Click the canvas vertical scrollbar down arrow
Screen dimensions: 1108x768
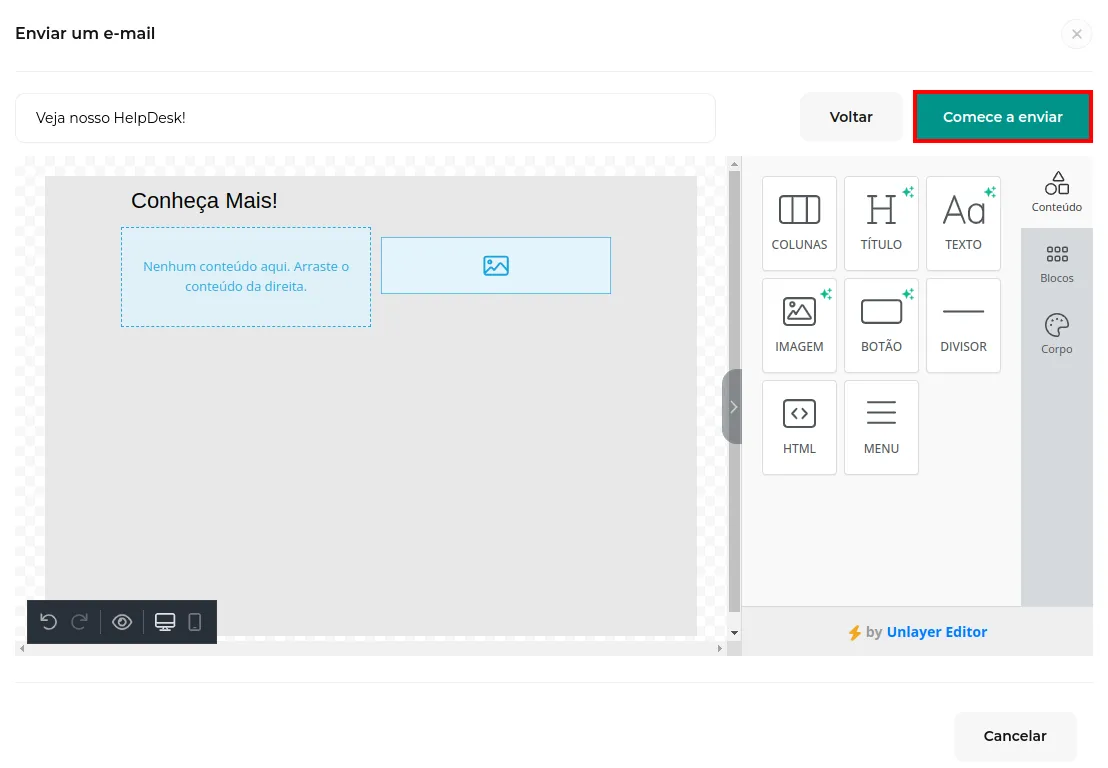point(734,632)
